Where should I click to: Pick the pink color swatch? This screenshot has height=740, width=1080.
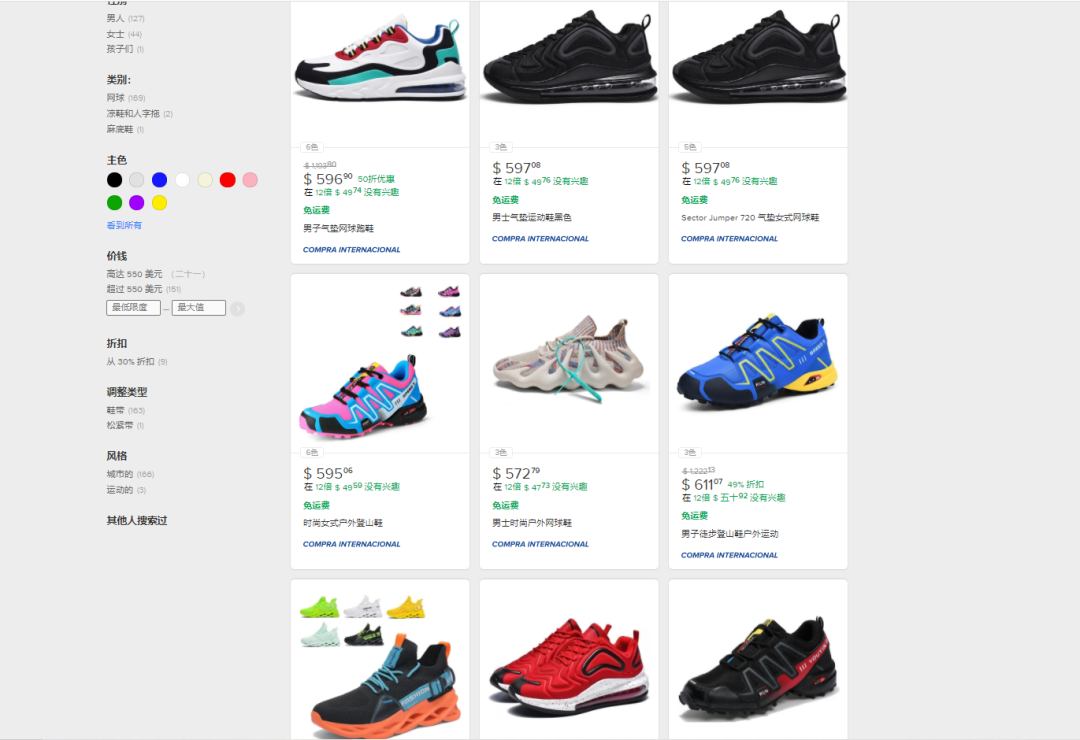(x=250, y=180)
